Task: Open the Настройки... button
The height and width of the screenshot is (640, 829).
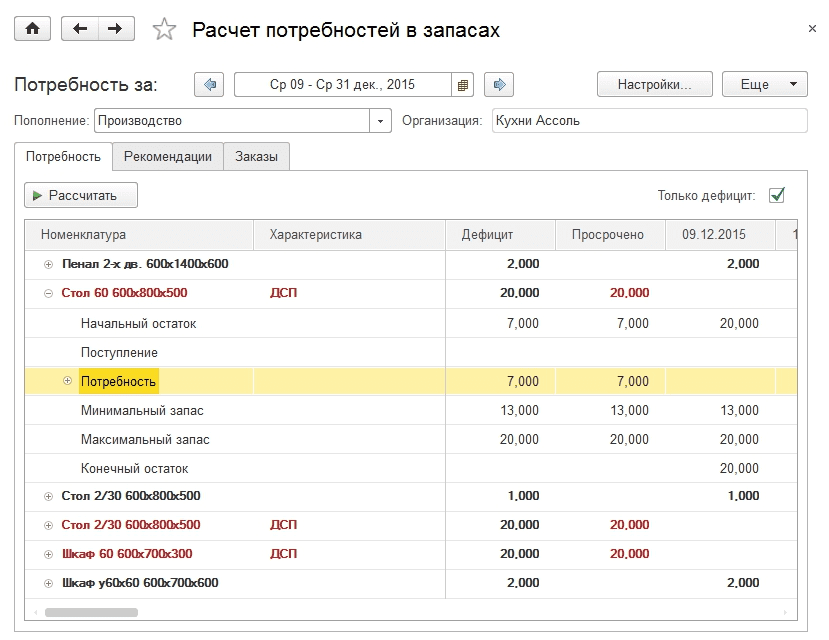Action: point(654,85)
